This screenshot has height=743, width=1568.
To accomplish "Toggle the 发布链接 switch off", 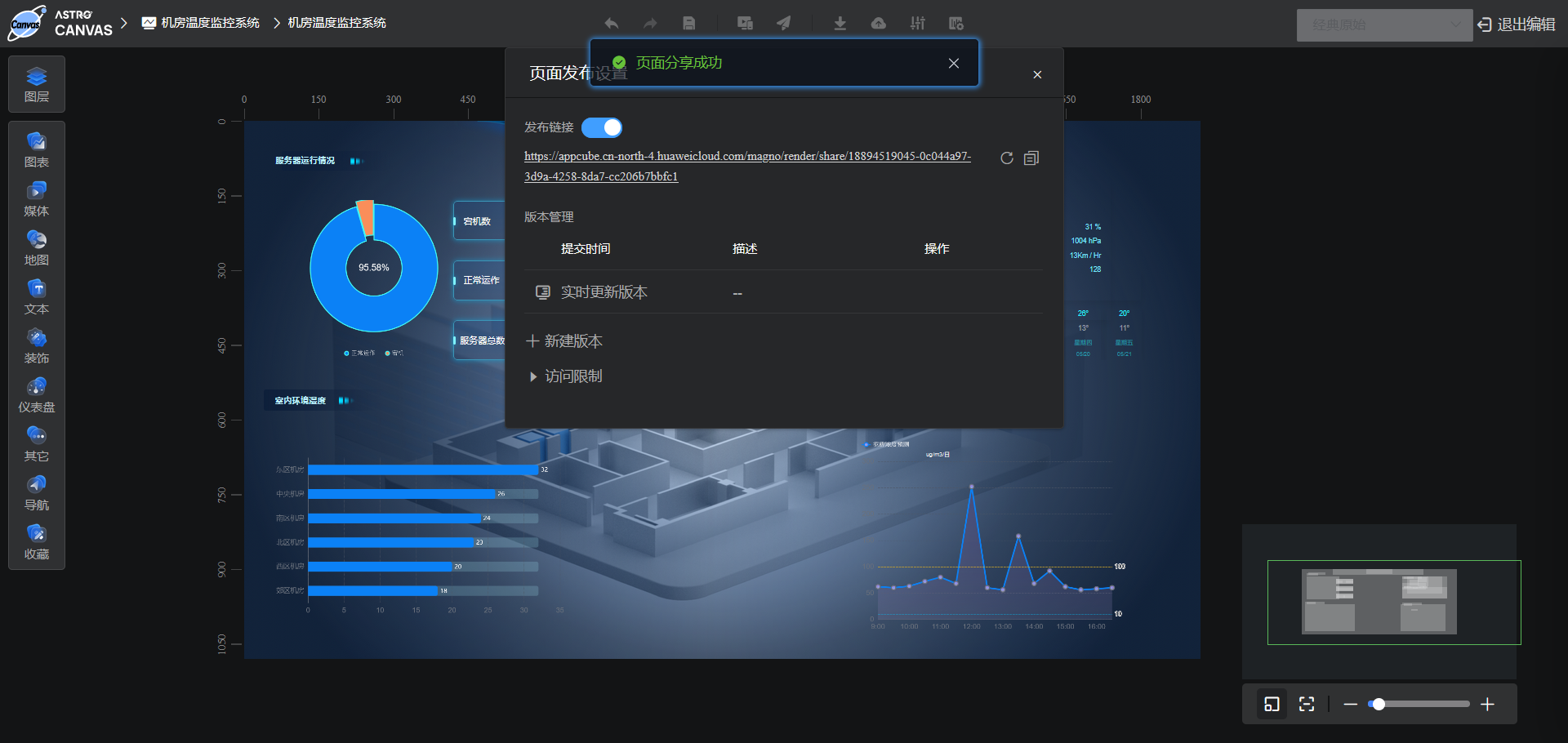I will [602, 127].
